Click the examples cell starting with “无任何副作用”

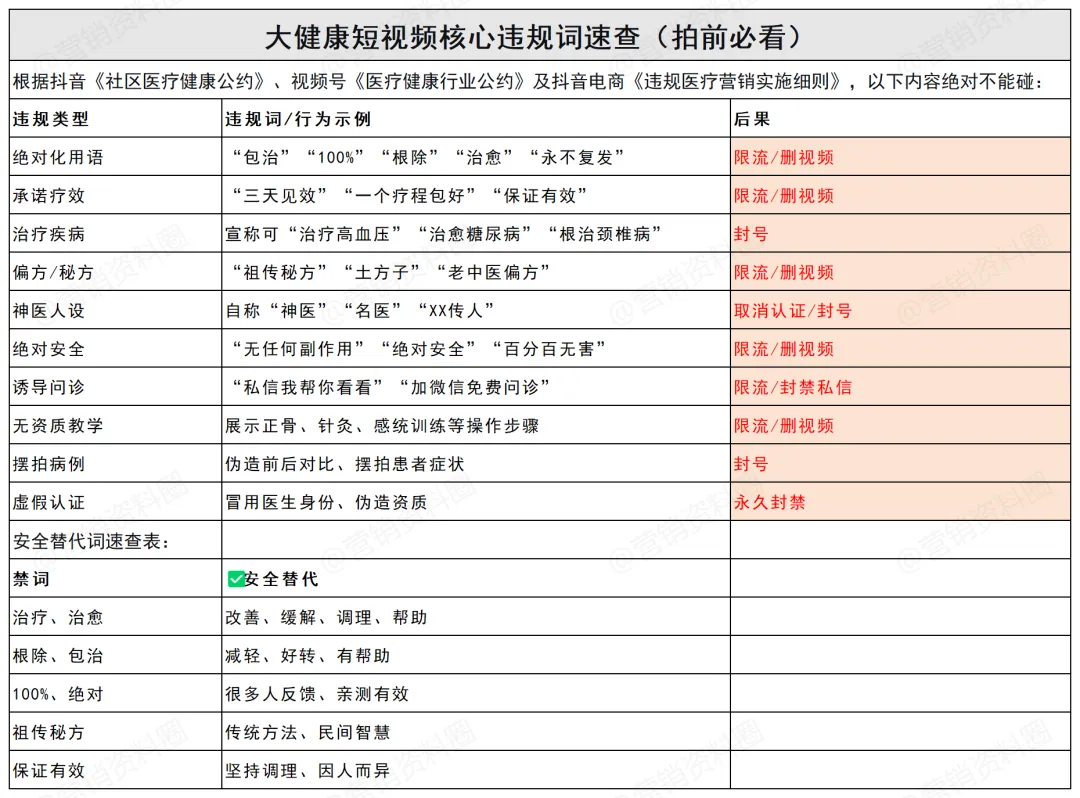pos(476,348)
